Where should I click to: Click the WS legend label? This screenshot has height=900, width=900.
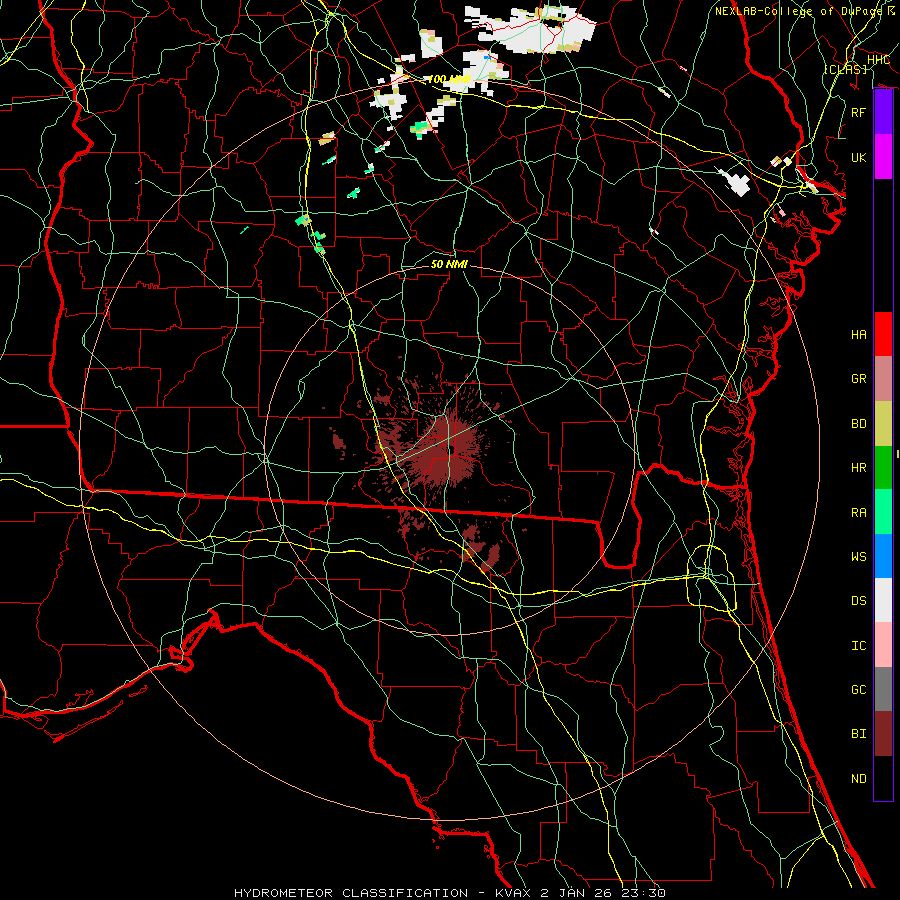click(859, 556)
